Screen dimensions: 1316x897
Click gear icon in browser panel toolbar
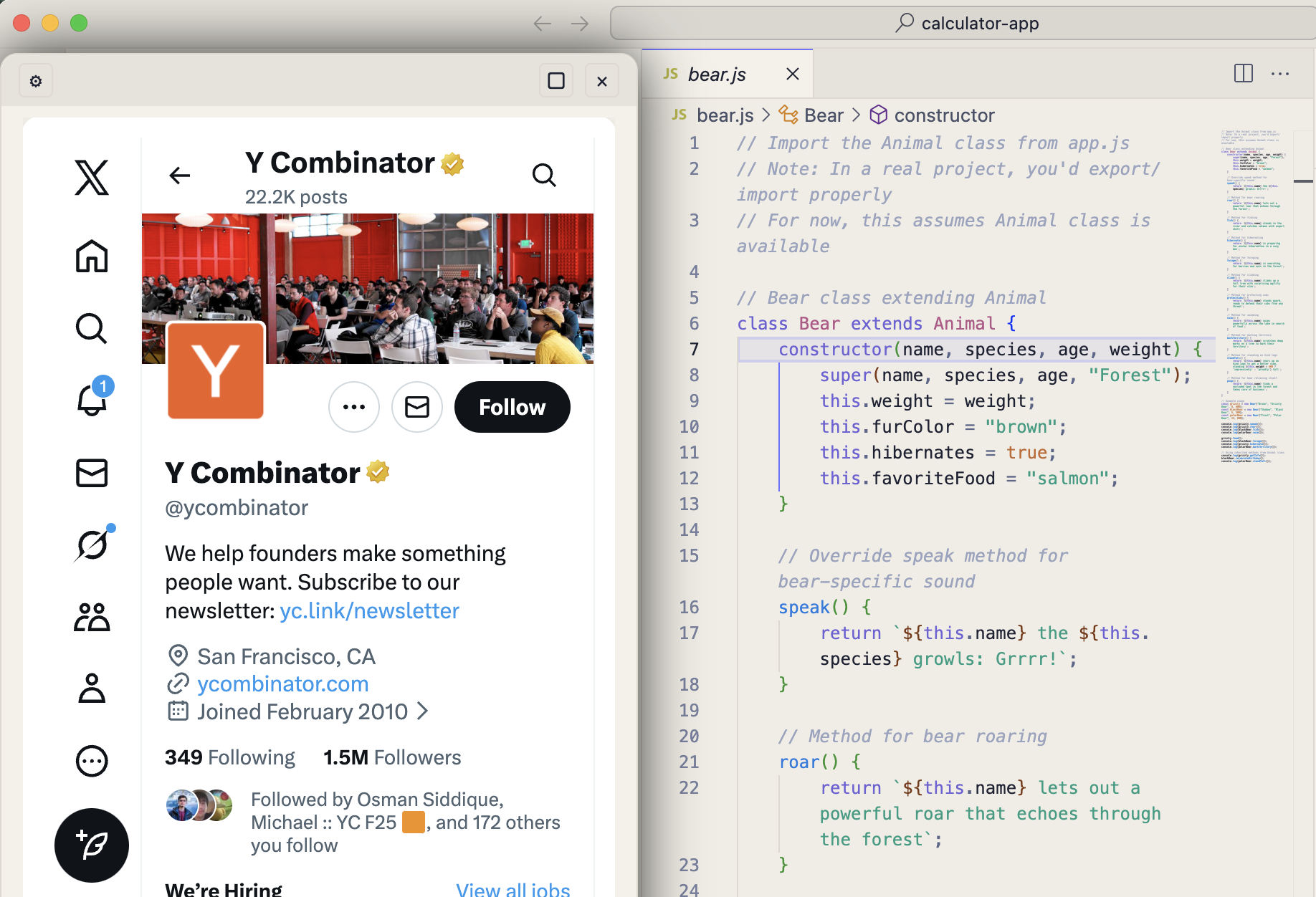click(x=36, y=81)
